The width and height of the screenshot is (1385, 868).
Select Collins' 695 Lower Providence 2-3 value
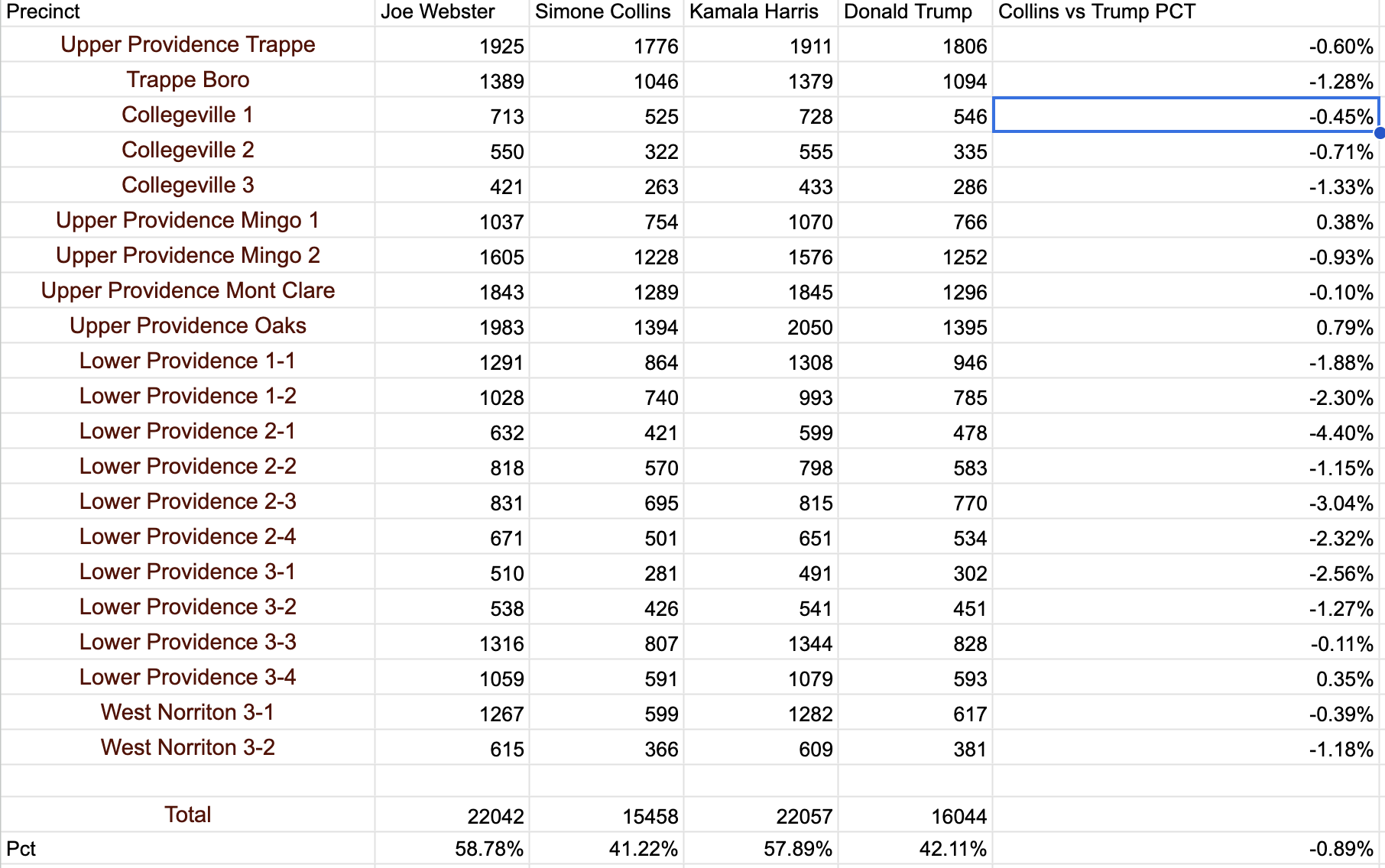tap(607, 502)
